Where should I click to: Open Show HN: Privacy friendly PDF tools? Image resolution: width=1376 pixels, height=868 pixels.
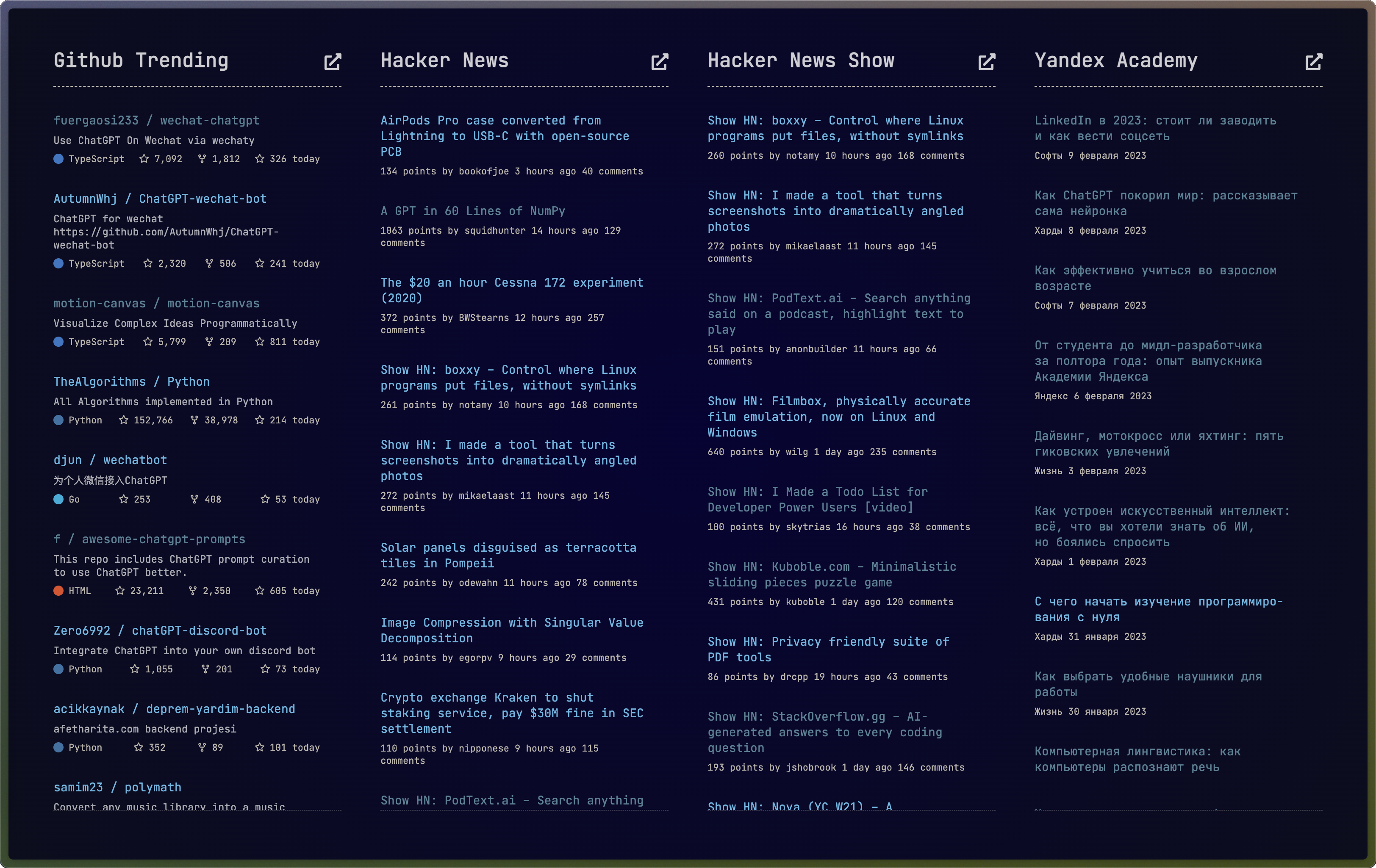tap(828, 649)
